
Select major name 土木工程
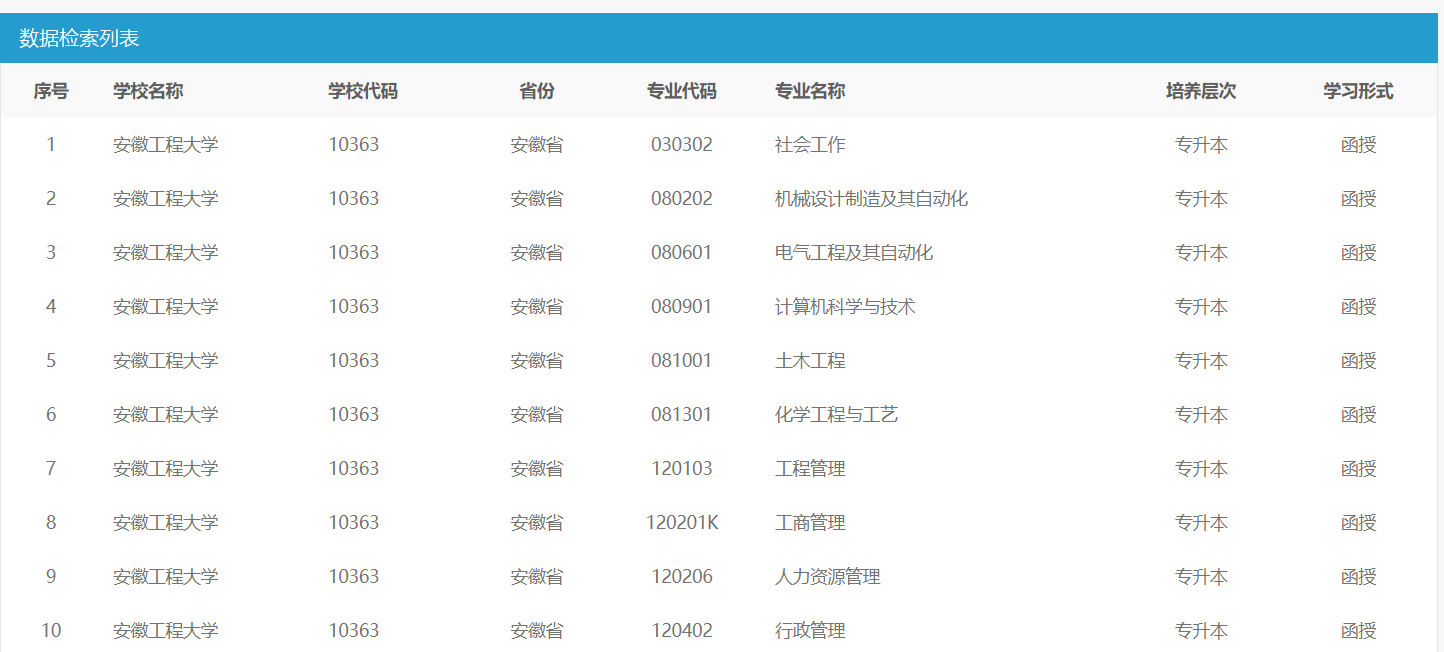click(x=810, y=361)
